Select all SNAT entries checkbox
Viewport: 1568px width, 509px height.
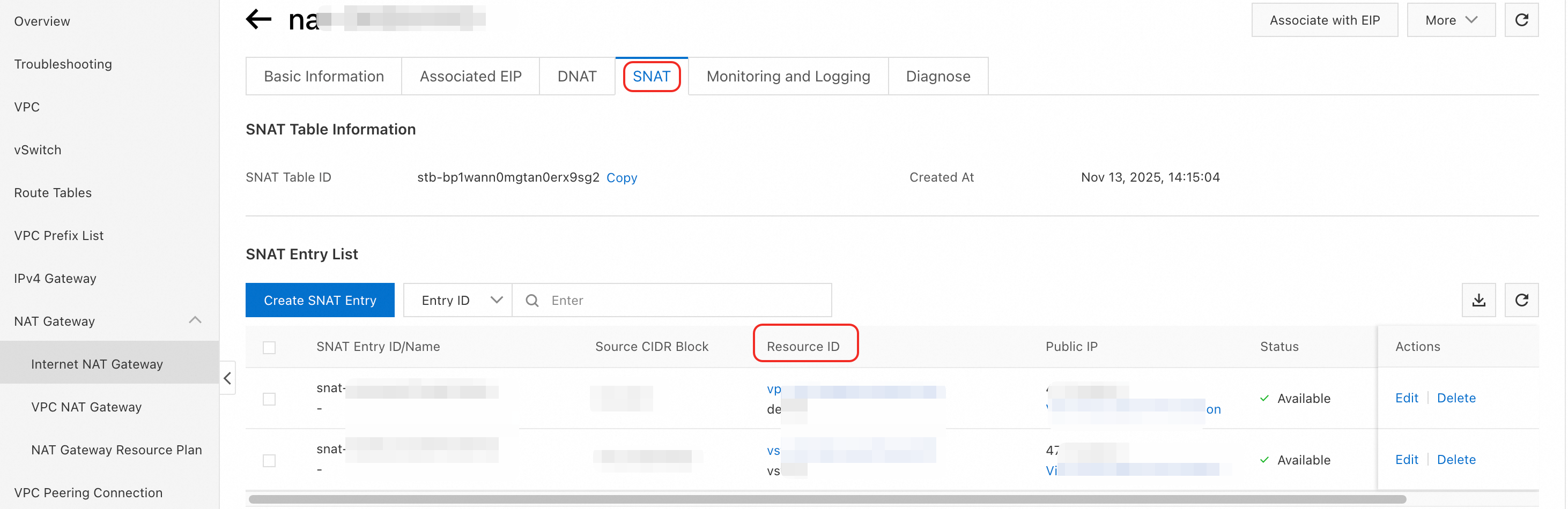point(269,347)
